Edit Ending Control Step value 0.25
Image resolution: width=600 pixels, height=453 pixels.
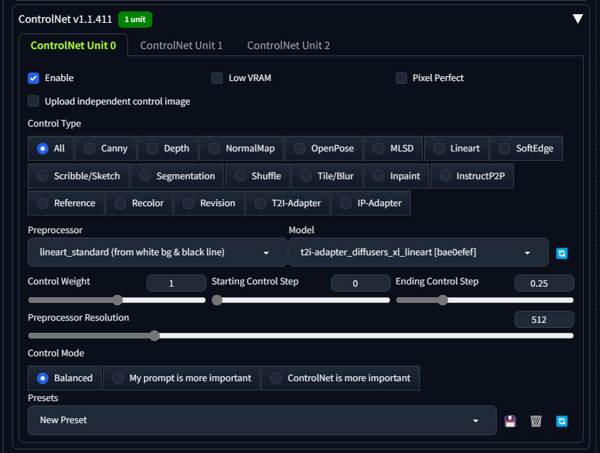click(544, 284)
